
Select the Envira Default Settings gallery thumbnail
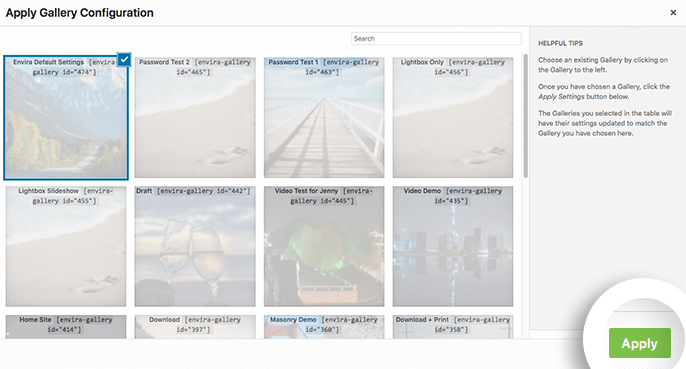(x=66, y=118)
